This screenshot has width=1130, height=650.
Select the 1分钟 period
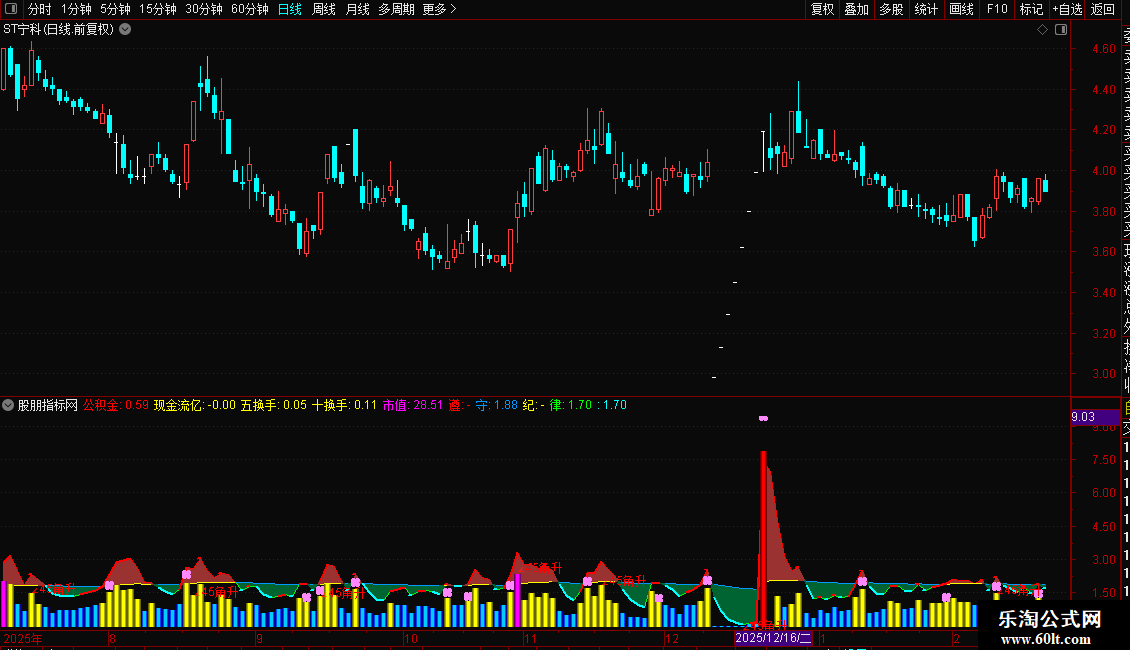76,9
